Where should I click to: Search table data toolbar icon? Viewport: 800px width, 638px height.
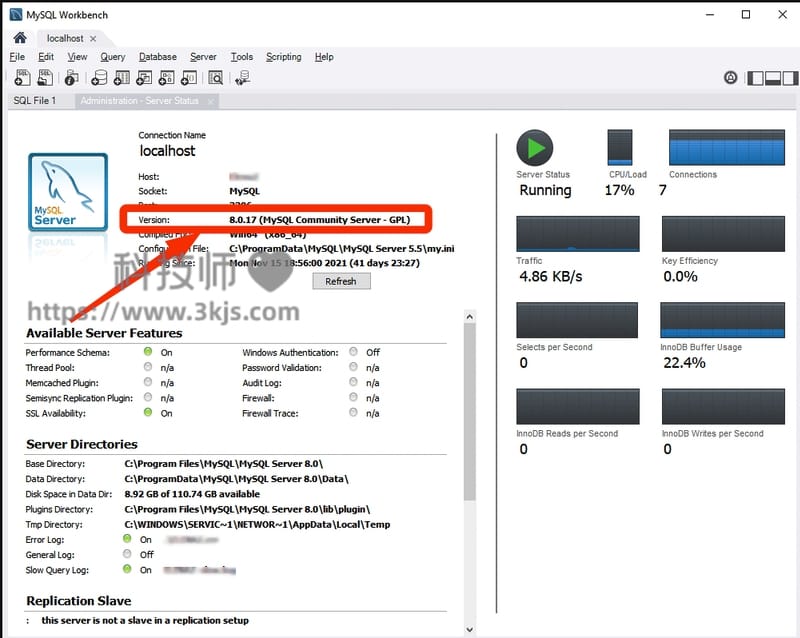(216, 78)
